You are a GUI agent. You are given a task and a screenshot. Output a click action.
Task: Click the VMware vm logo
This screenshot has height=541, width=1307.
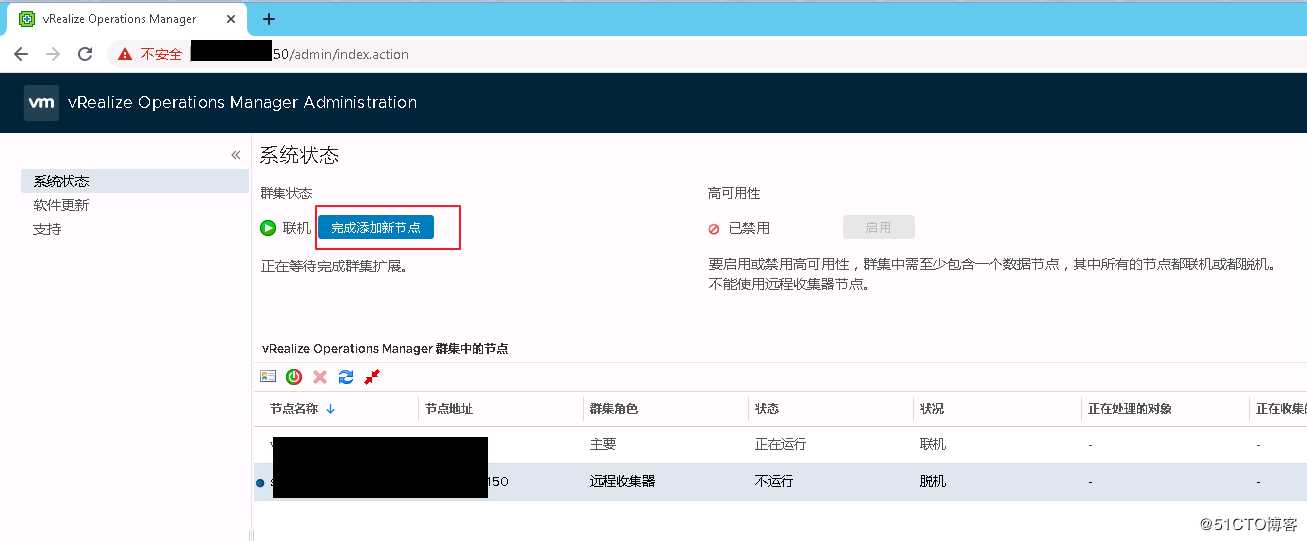pos(41,102)
